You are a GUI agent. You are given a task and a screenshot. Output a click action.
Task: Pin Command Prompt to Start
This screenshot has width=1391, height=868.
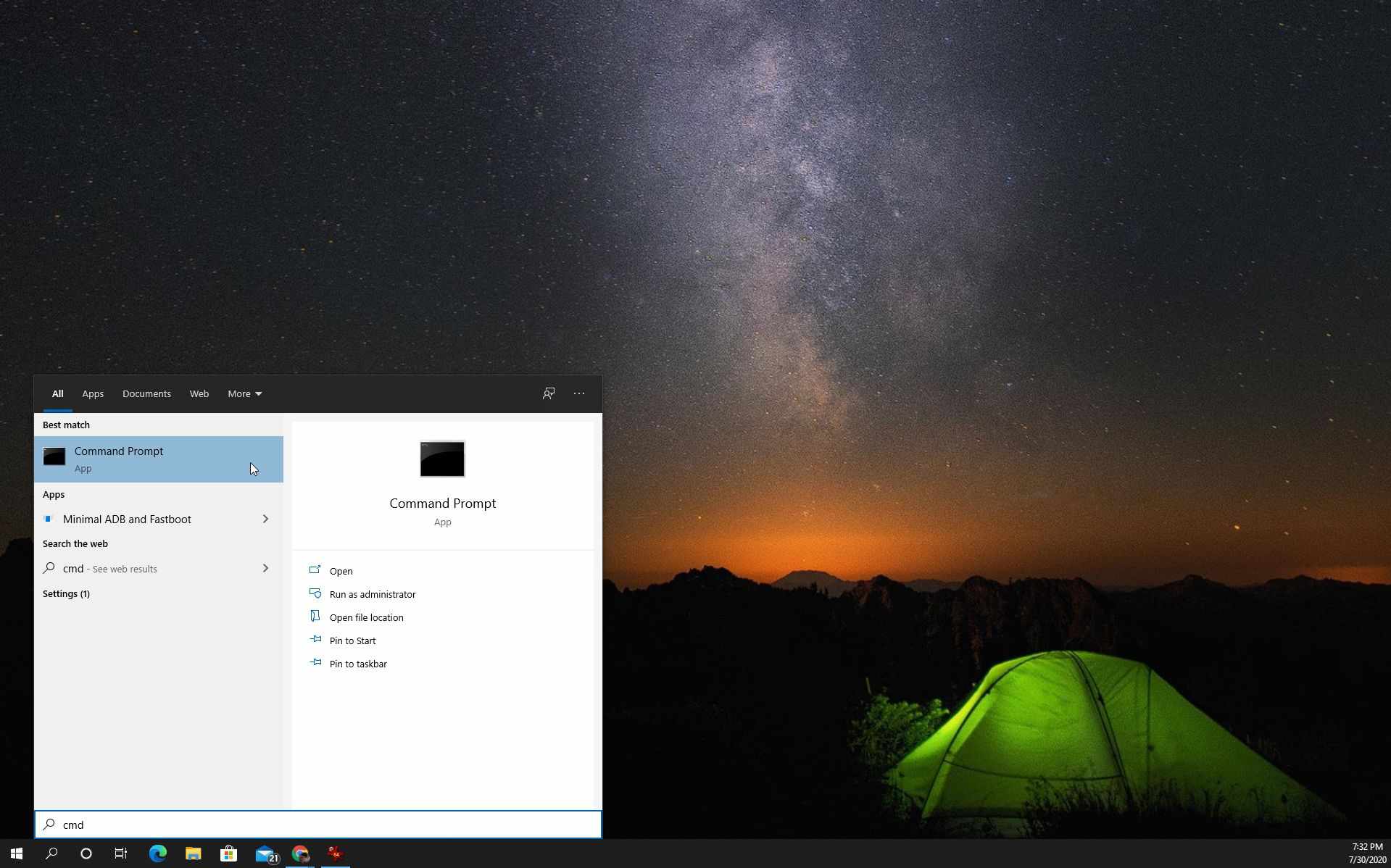(352, 640)
